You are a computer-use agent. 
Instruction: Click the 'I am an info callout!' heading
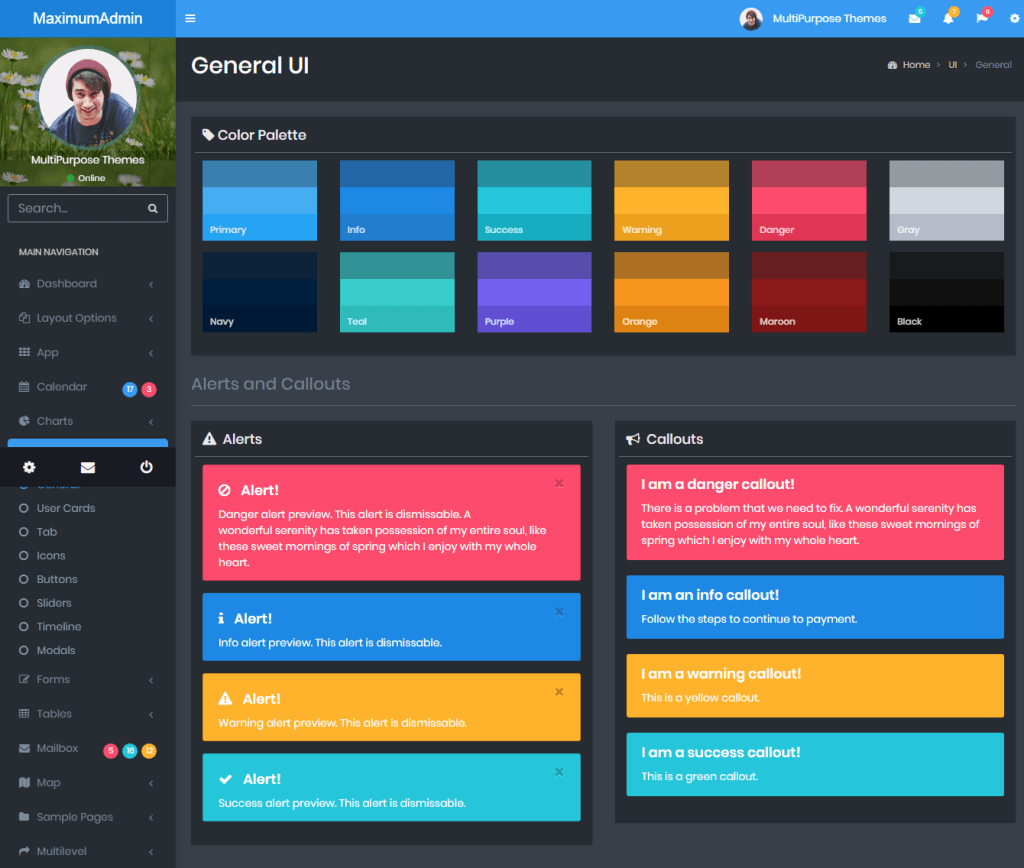(x=710, y=595)
